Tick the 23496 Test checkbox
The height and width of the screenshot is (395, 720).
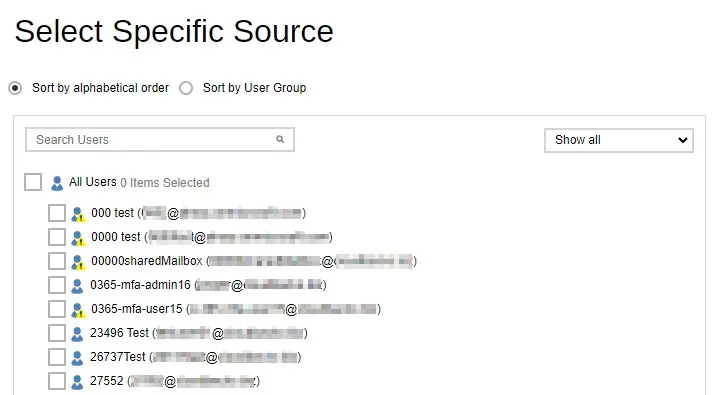point(57,333)
